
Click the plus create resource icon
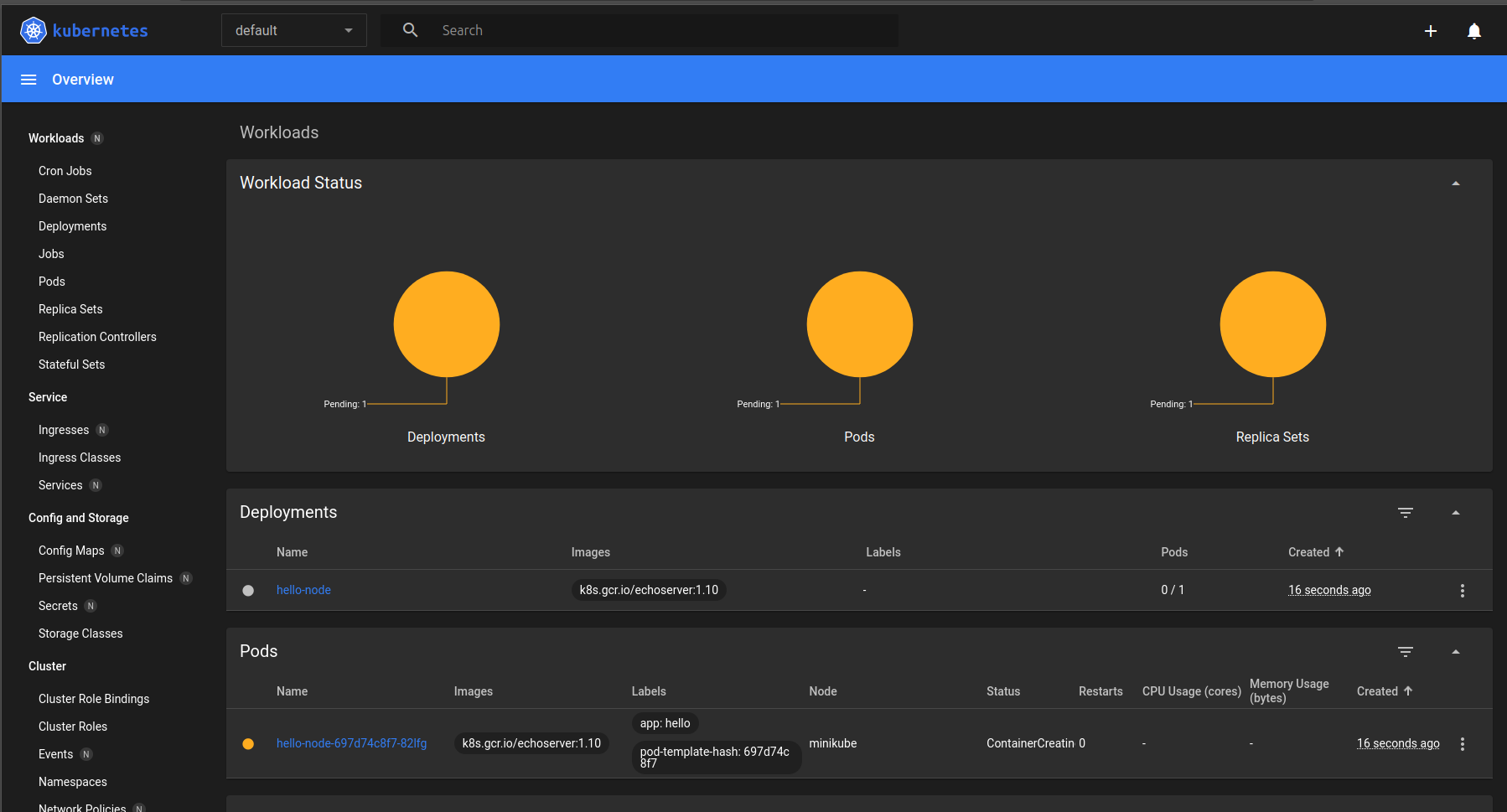1431,31
